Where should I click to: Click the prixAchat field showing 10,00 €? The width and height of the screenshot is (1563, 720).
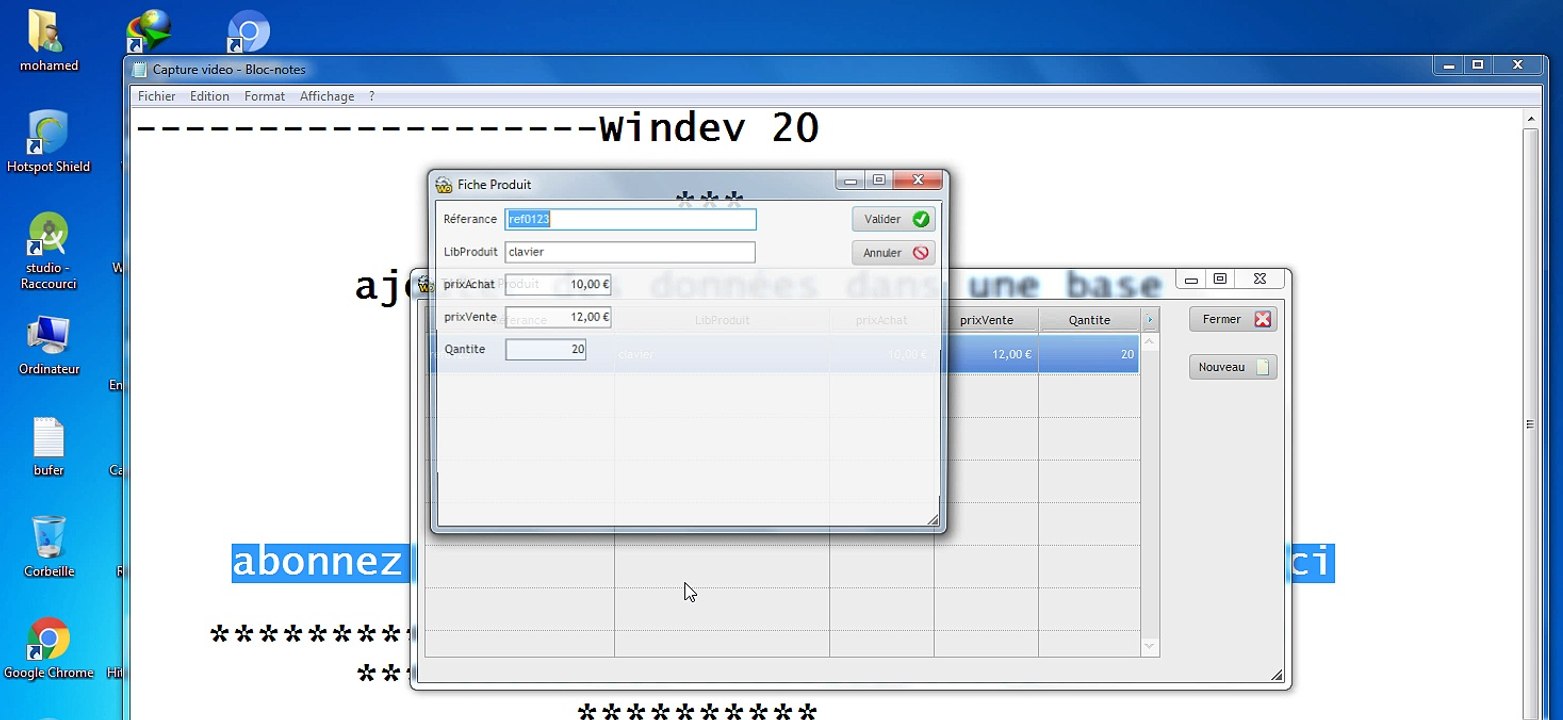[558, 284]
